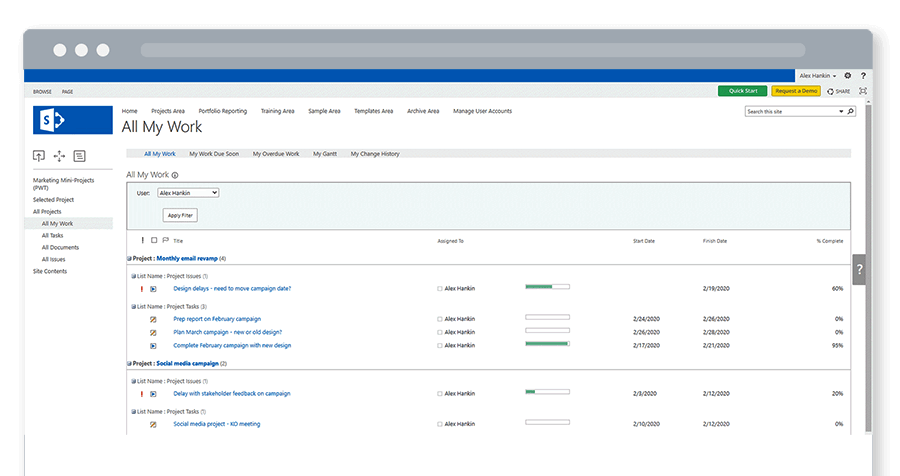Image resolution: width=900 pixels, height=476 pixels.
Task: Click the gray floating help question mark tab
Action: [859, 270]
